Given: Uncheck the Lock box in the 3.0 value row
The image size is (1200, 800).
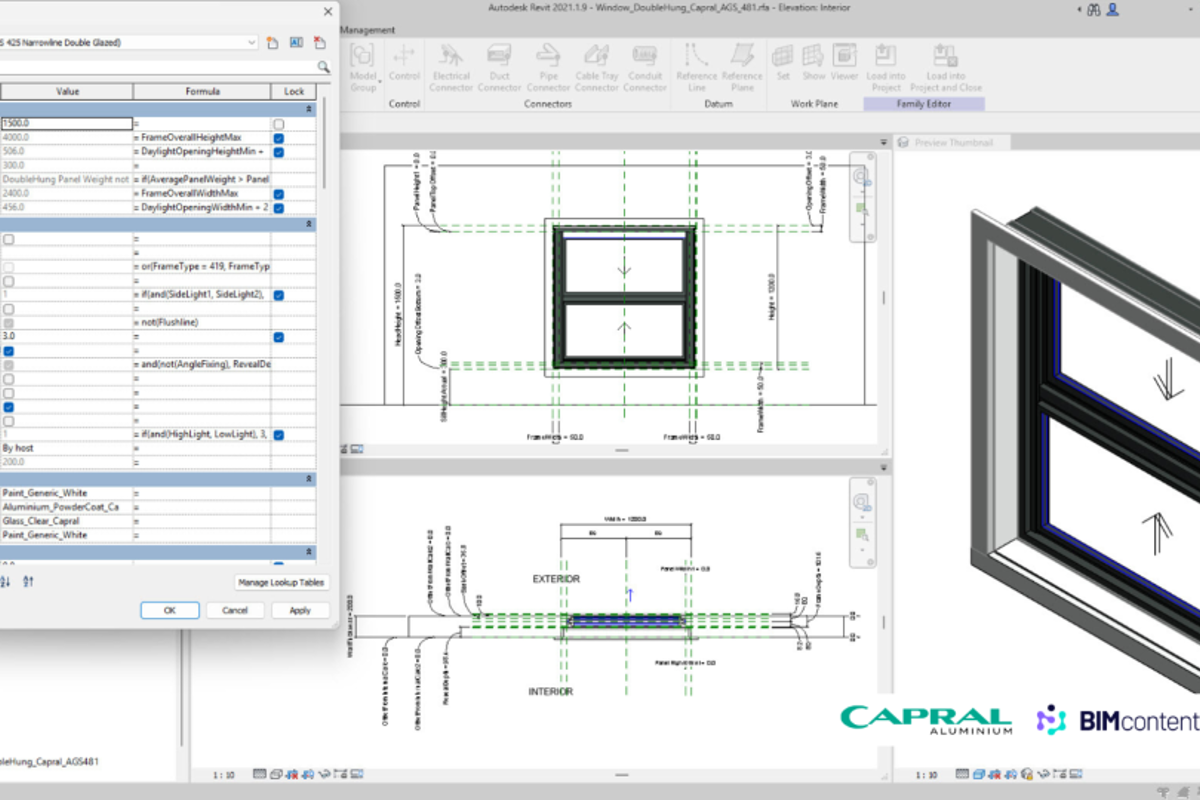Looking at the screenshot, I should click(x=279, y=338).
